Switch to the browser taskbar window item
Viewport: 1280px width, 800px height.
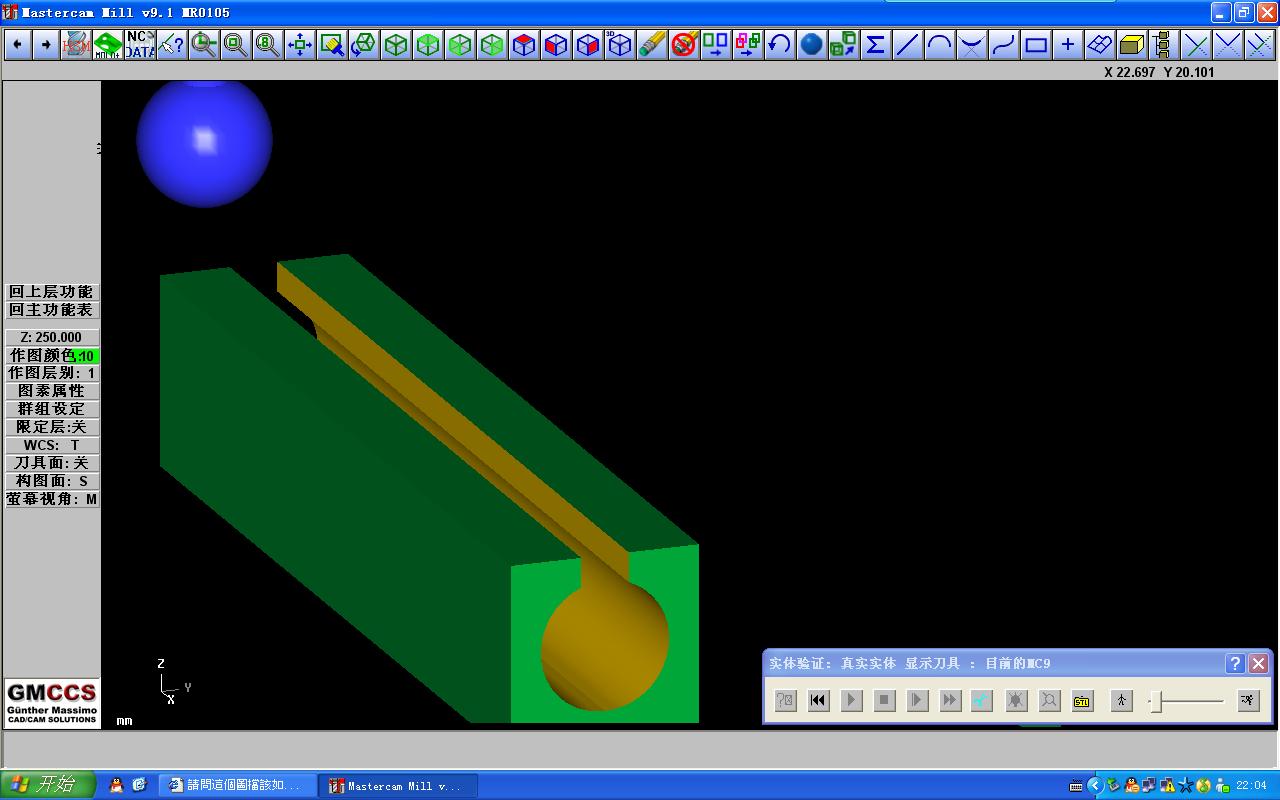coord(238,786)
